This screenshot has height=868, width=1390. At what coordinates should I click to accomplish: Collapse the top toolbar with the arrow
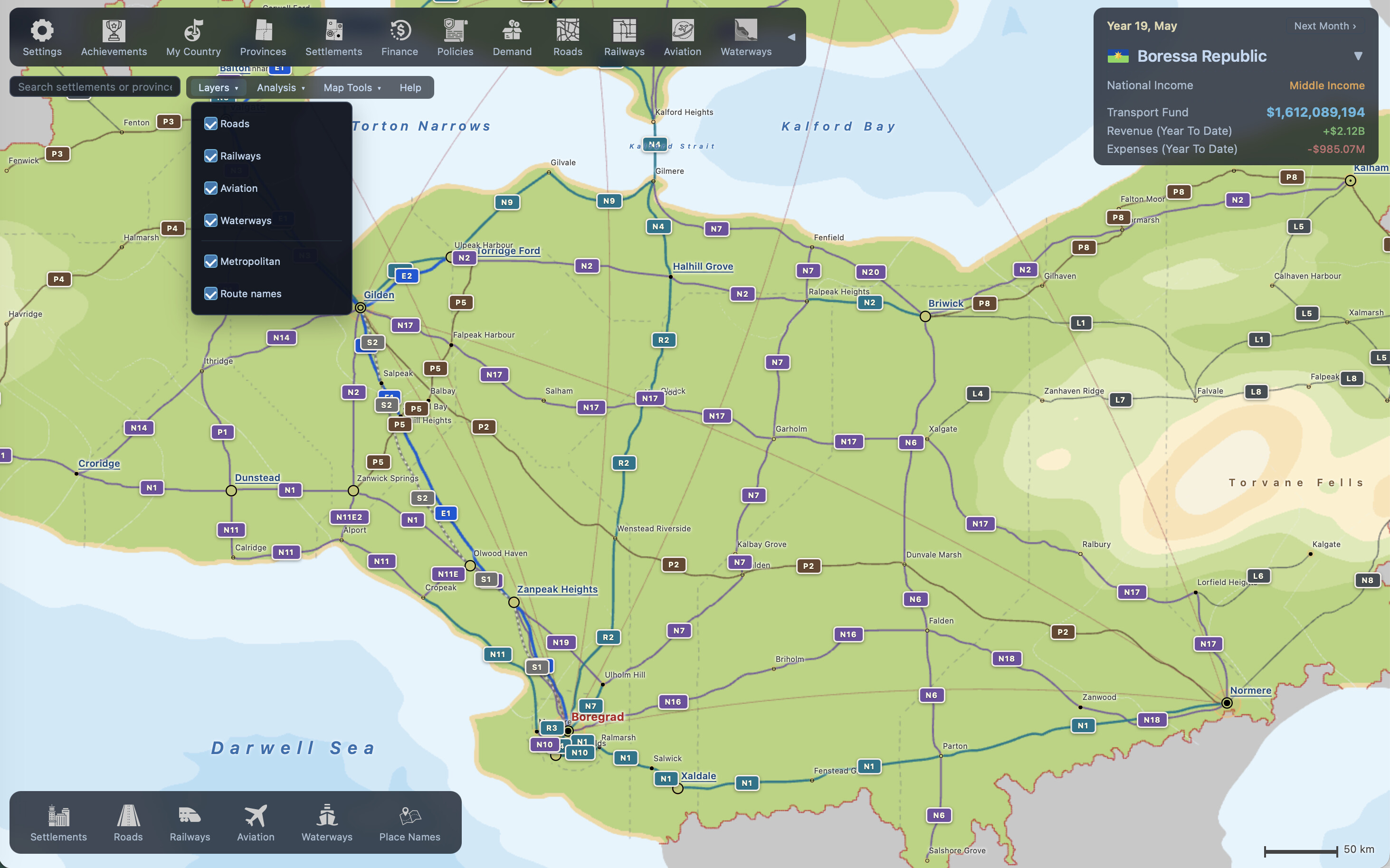tap(791, 37)
